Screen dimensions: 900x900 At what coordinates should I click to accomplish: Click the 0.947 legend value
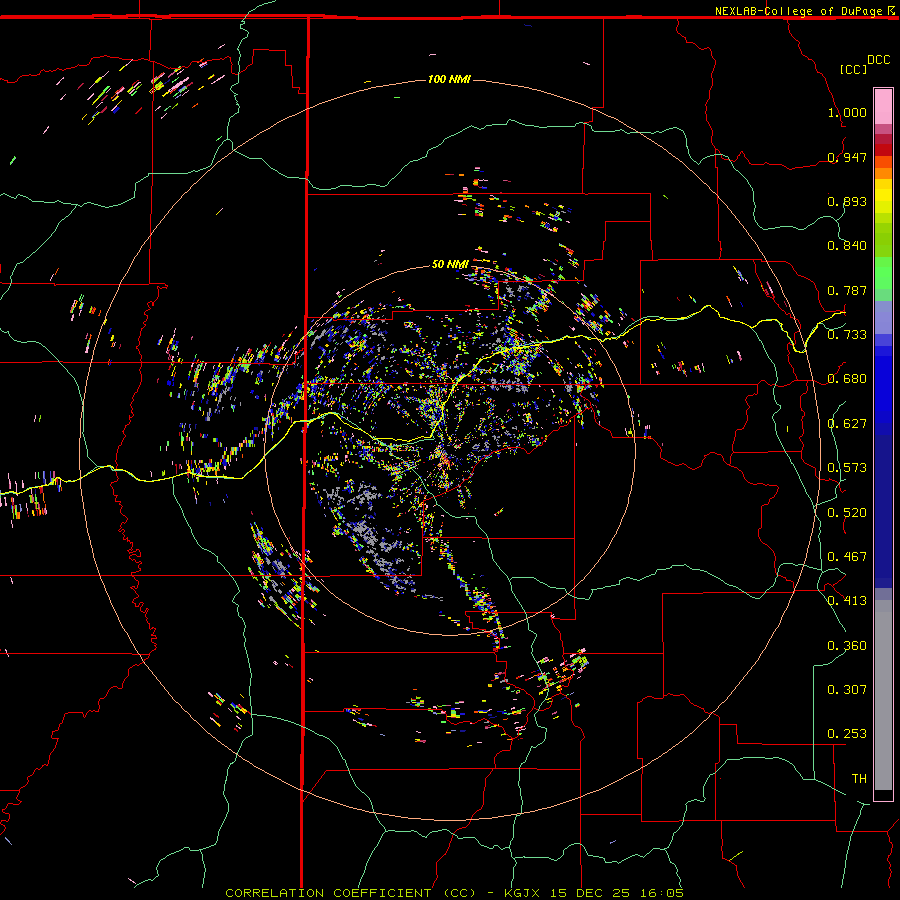coord(847,157)
